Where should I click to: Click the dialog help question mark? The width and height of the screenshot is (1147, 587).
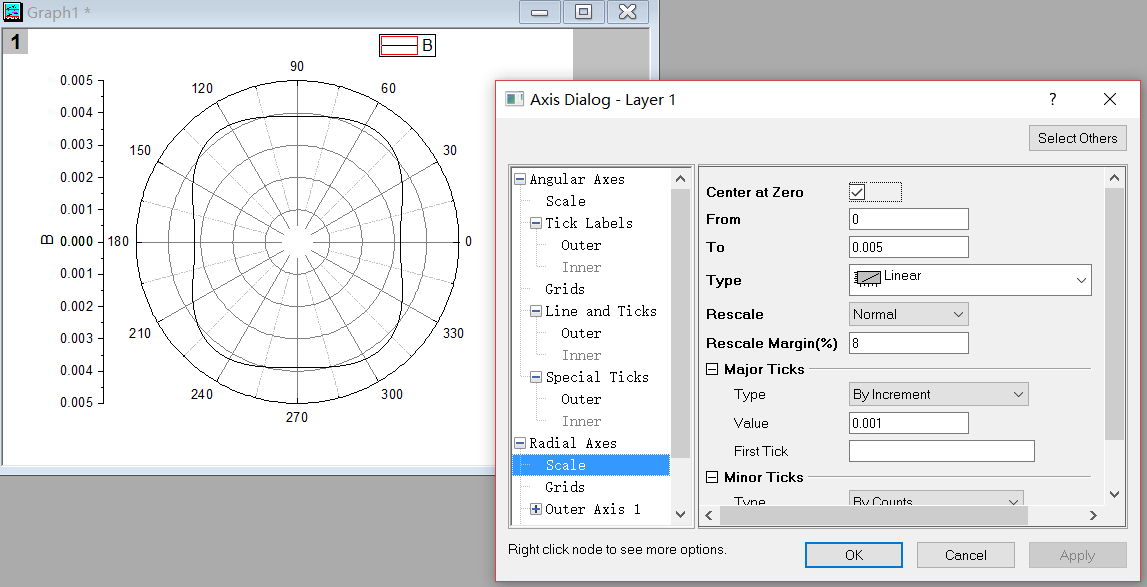click(x=1052, y=99)
